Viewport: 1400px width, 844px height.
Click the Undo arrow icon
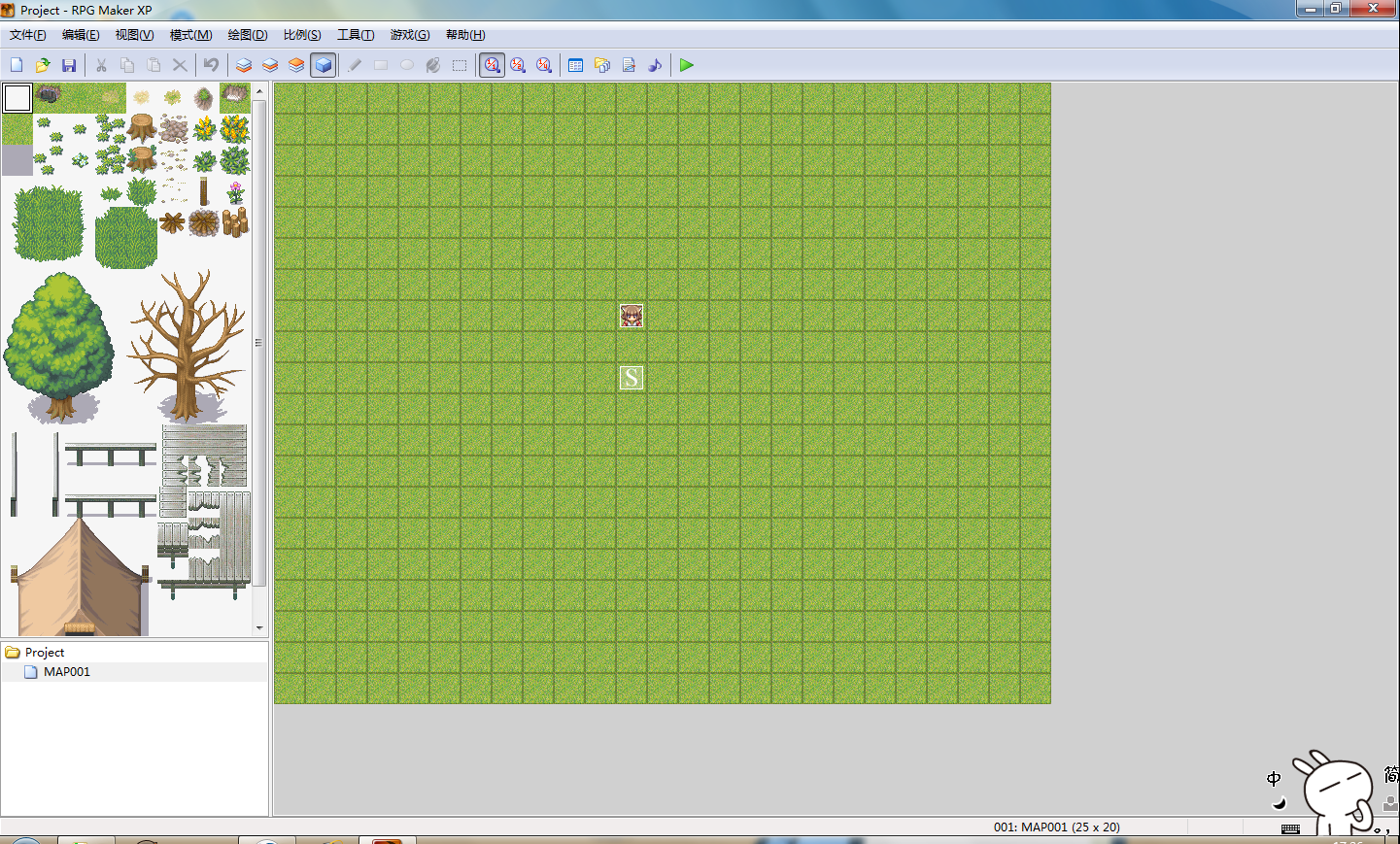(211, 65)
